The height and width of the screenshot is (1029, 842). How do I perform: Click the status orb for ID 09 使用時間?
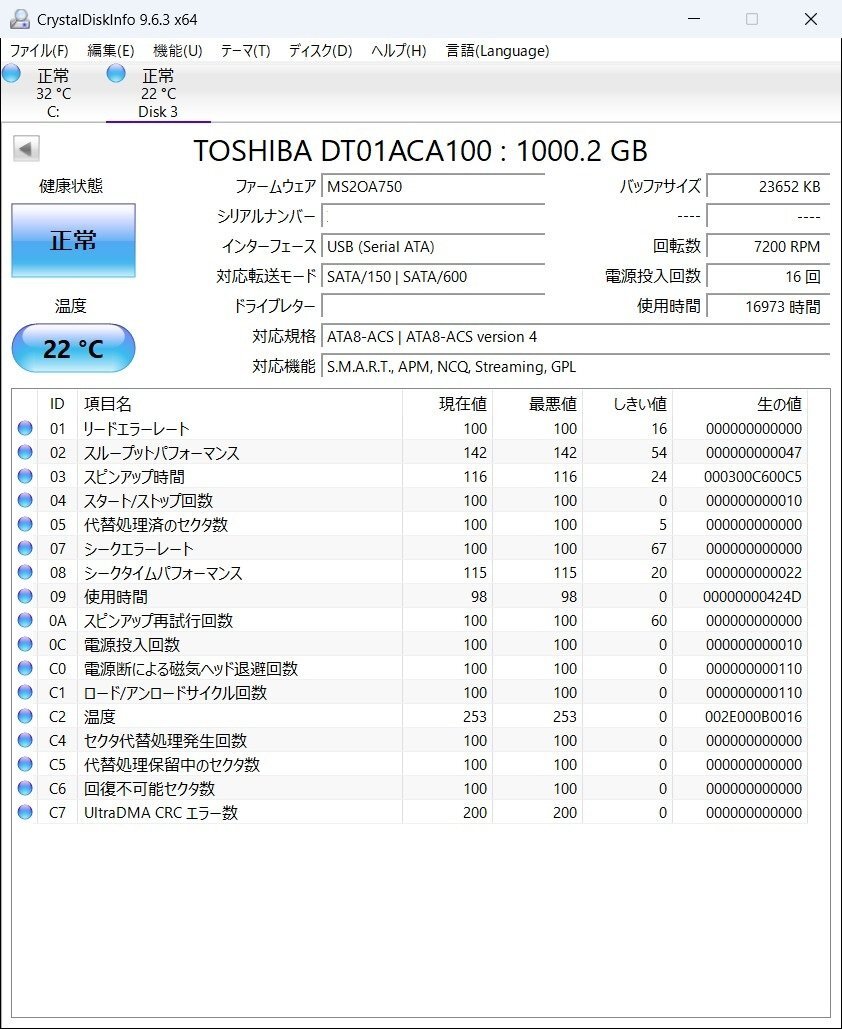point(25,596)
